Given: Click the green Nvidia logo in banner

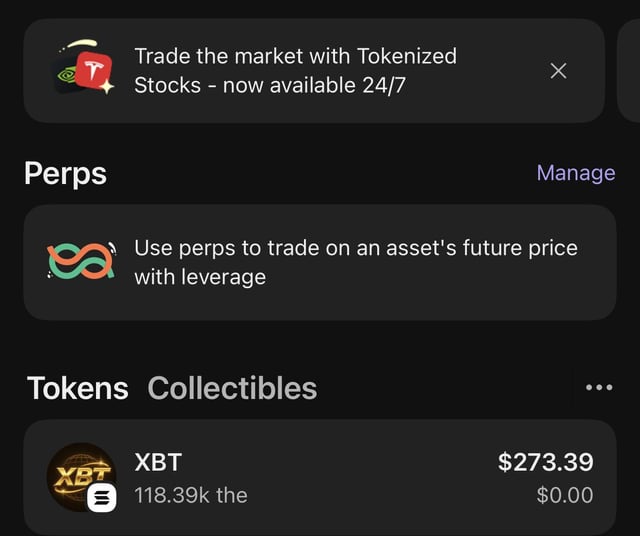Looking at the screenshot, I should pos(69,76).
